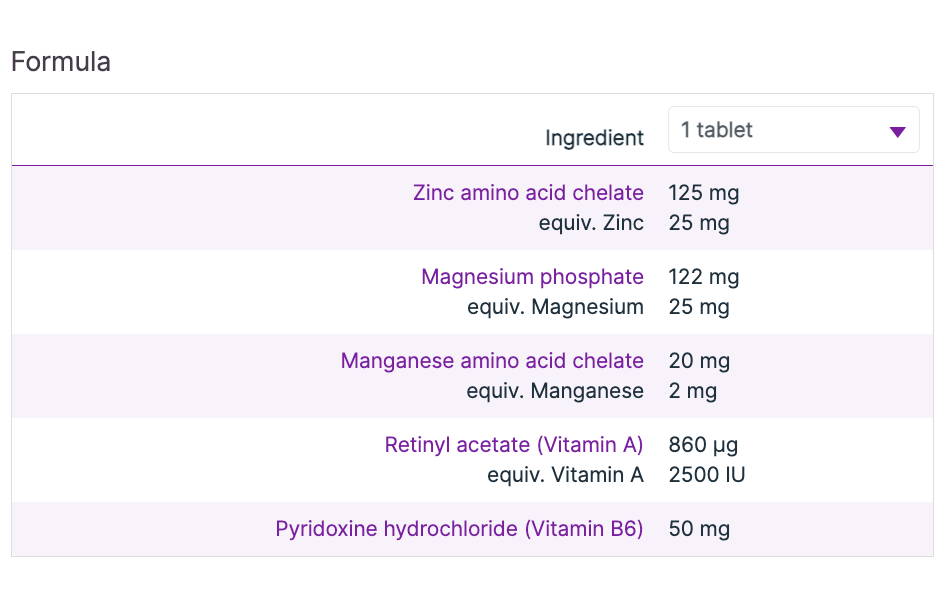Select the 50 mg pyridoxine amount

(x=699, y=529)
